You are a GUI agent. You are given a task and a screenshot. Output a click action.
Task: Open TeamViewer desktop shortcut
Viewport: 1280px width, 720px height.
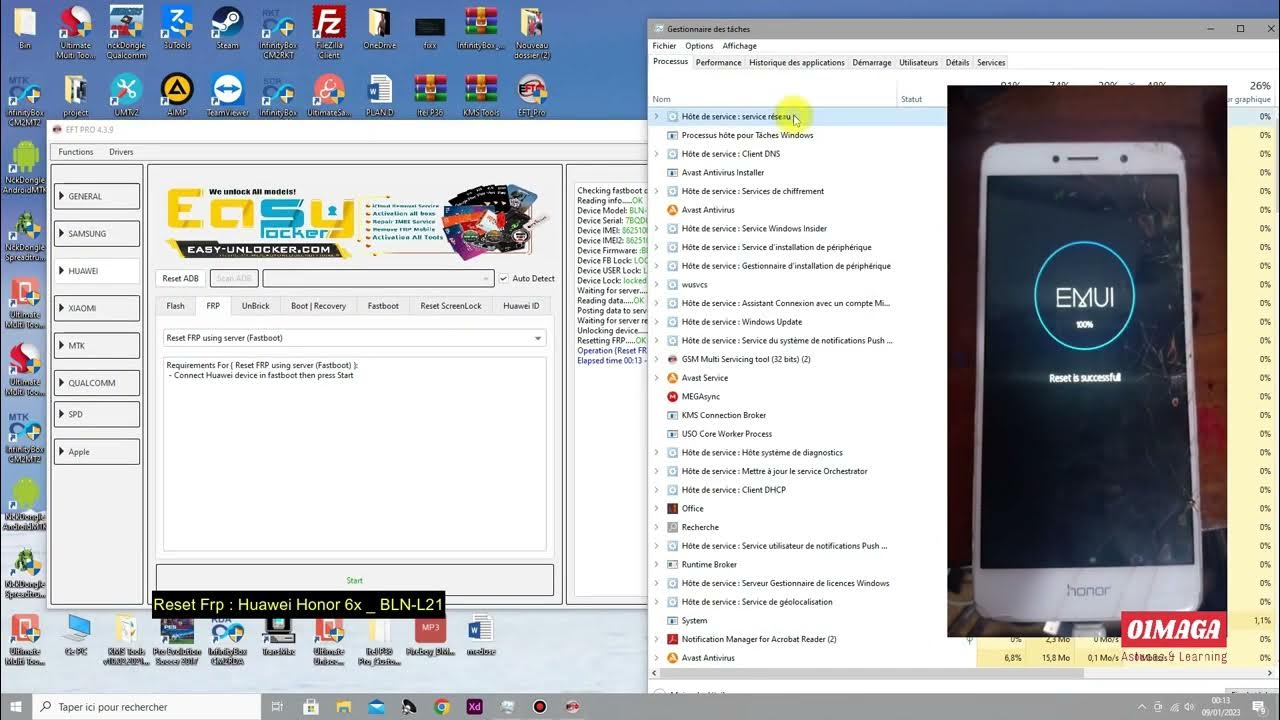coord(228,97)
